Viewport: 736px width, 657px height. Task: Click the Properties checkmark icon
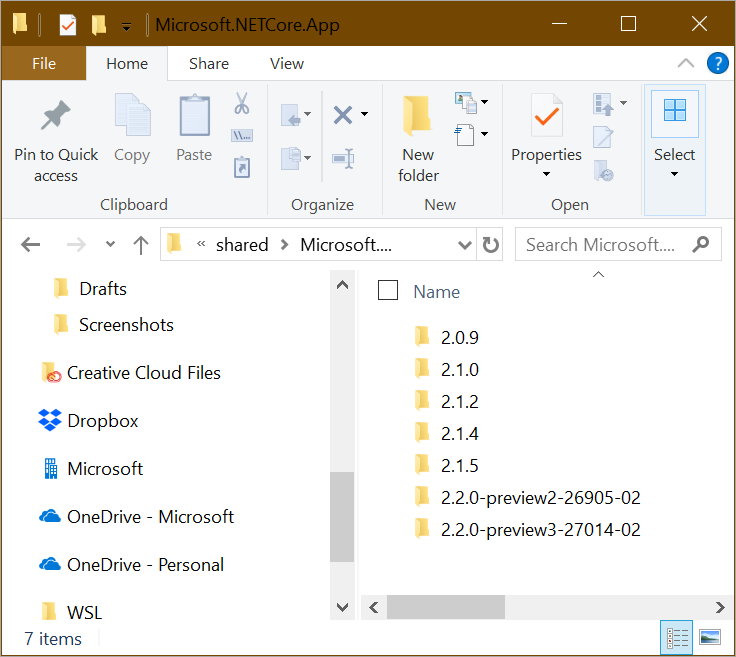click(546, 115)
